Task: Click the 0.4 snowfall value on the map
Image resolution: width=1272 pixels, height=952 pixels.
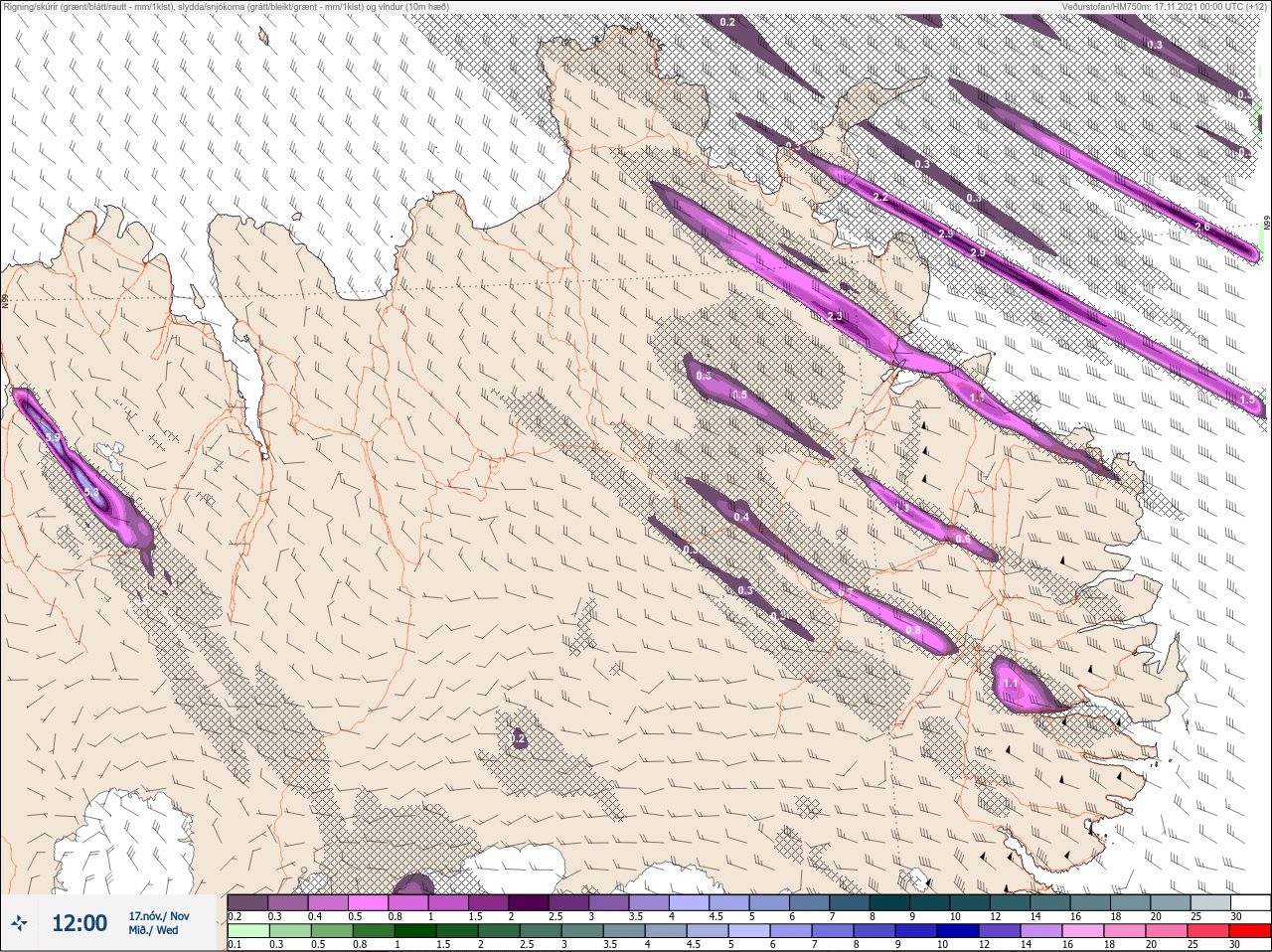Action: pyautogui.click(x=741, y=517)
